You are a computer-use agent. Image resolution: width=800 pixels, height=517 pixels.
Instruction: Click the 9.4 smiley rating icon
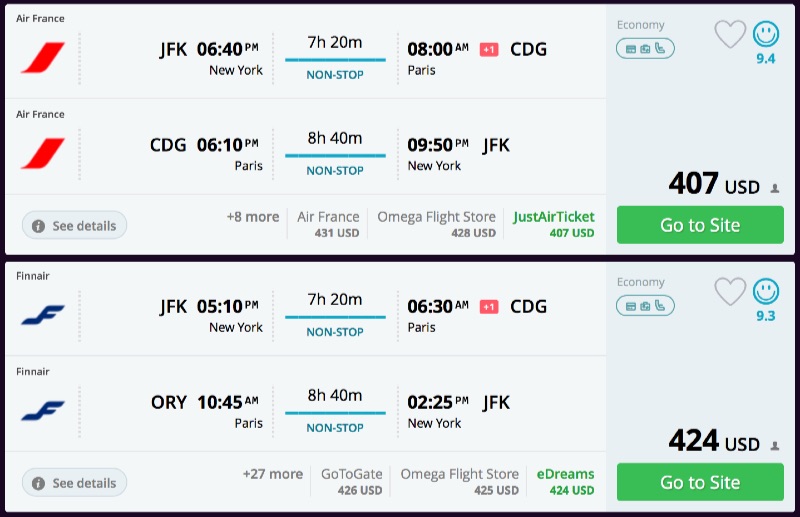point(766,35)
